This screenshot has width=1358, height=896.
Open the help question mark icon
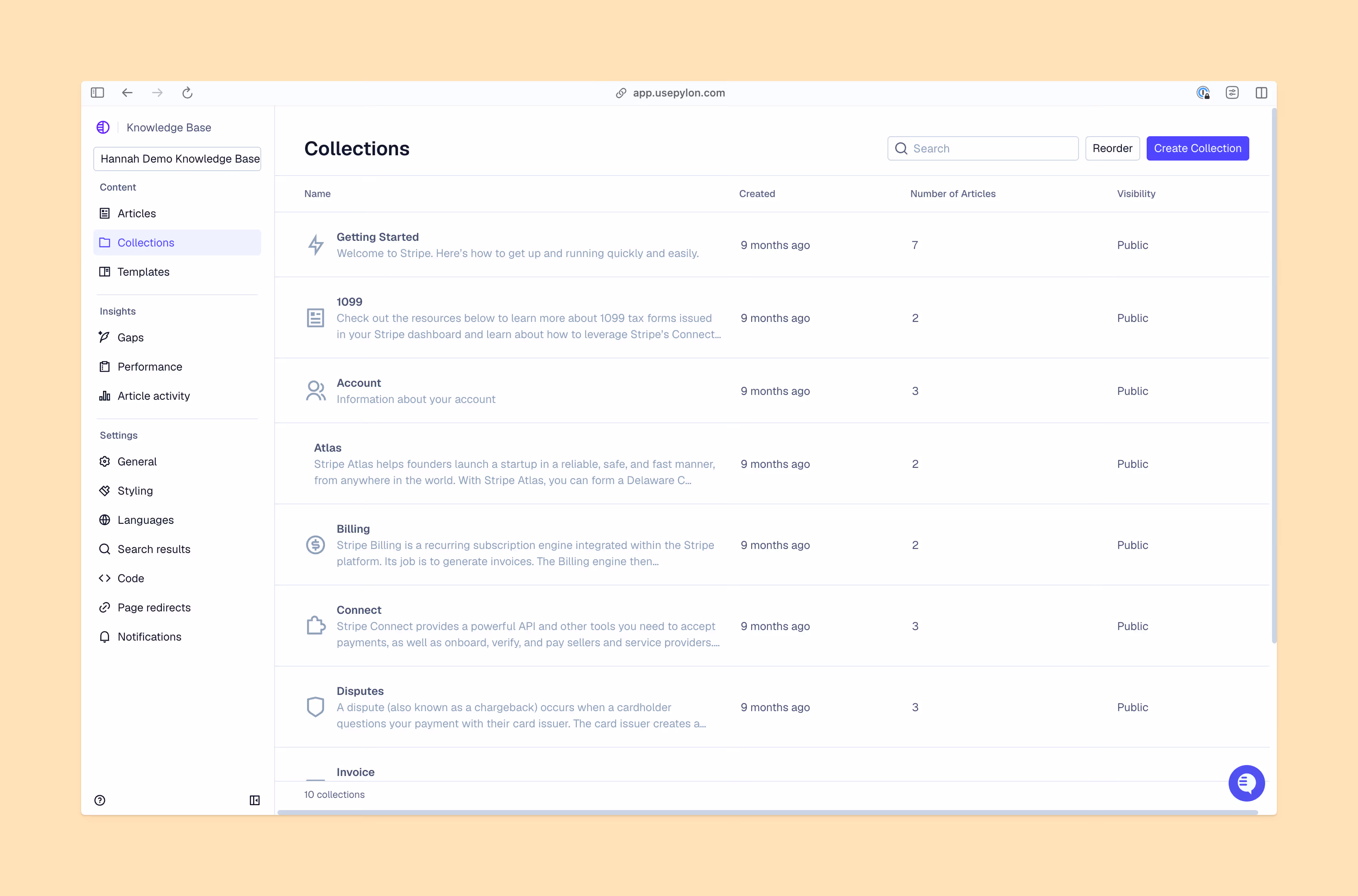coord(100,800)
